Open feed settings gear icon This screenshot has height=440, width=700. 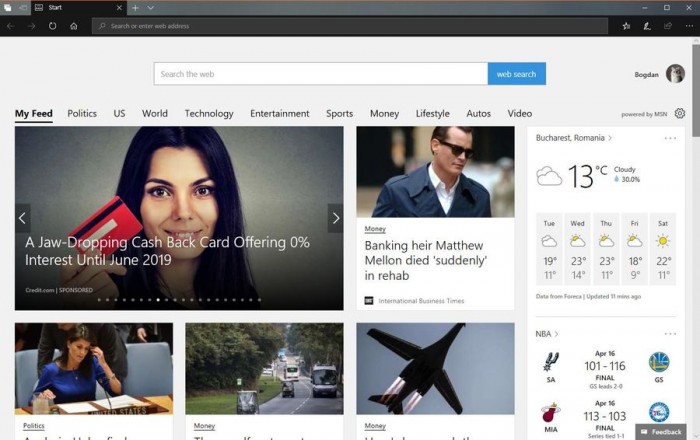click(680, 114)
